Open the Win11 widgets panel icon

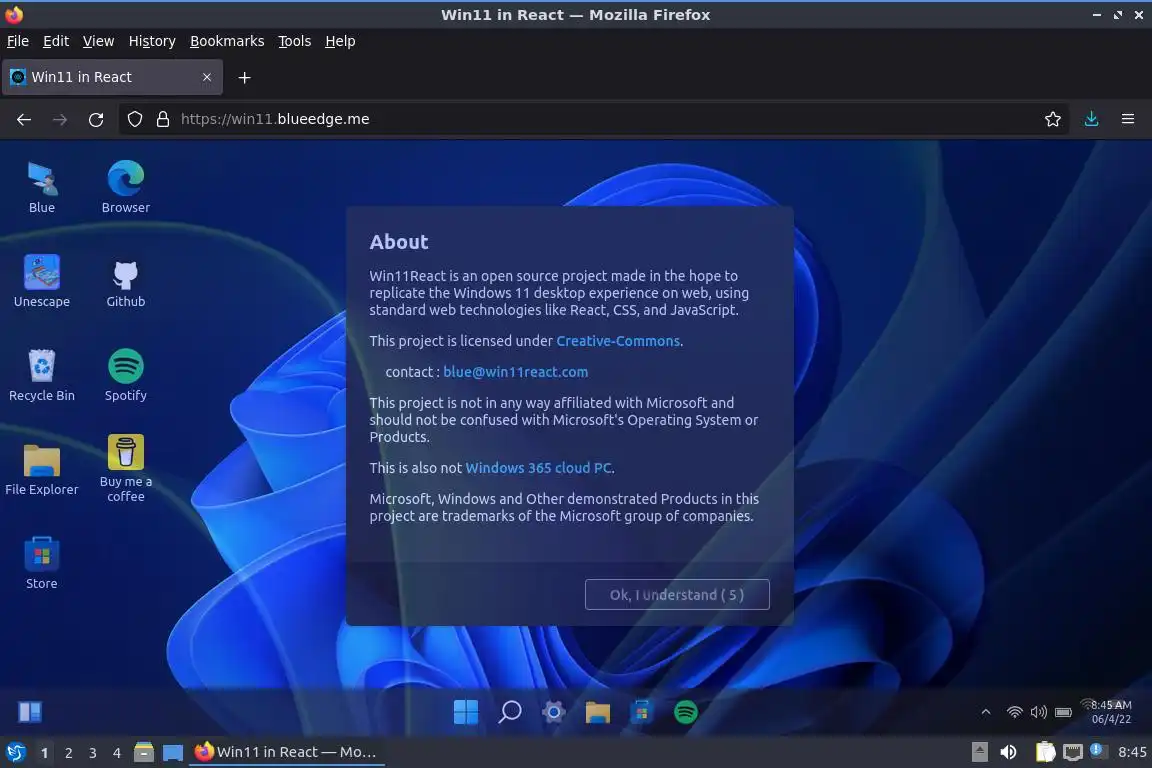pos(30,711)
